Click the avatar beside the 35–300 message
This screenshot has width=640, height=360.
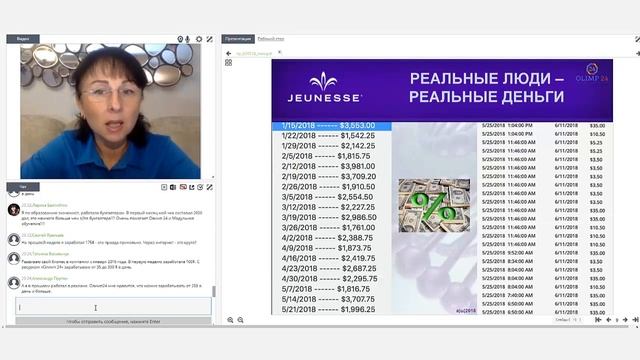tap(14, 258)
